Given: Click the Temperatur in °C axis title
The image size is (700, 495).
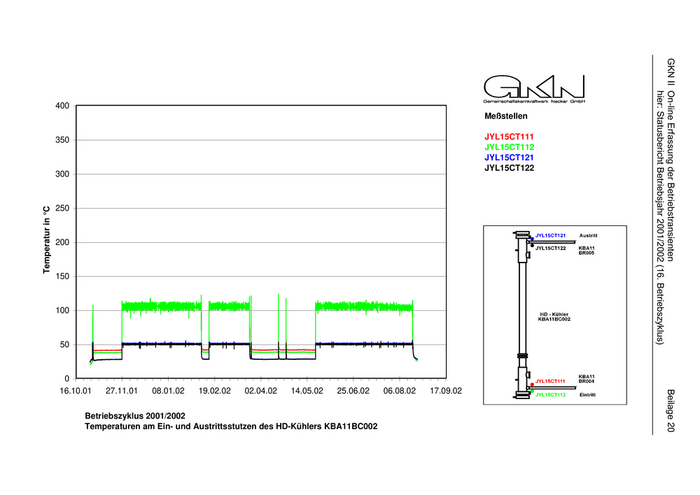Looking at the screenshot, I should [x=46, y=242].
